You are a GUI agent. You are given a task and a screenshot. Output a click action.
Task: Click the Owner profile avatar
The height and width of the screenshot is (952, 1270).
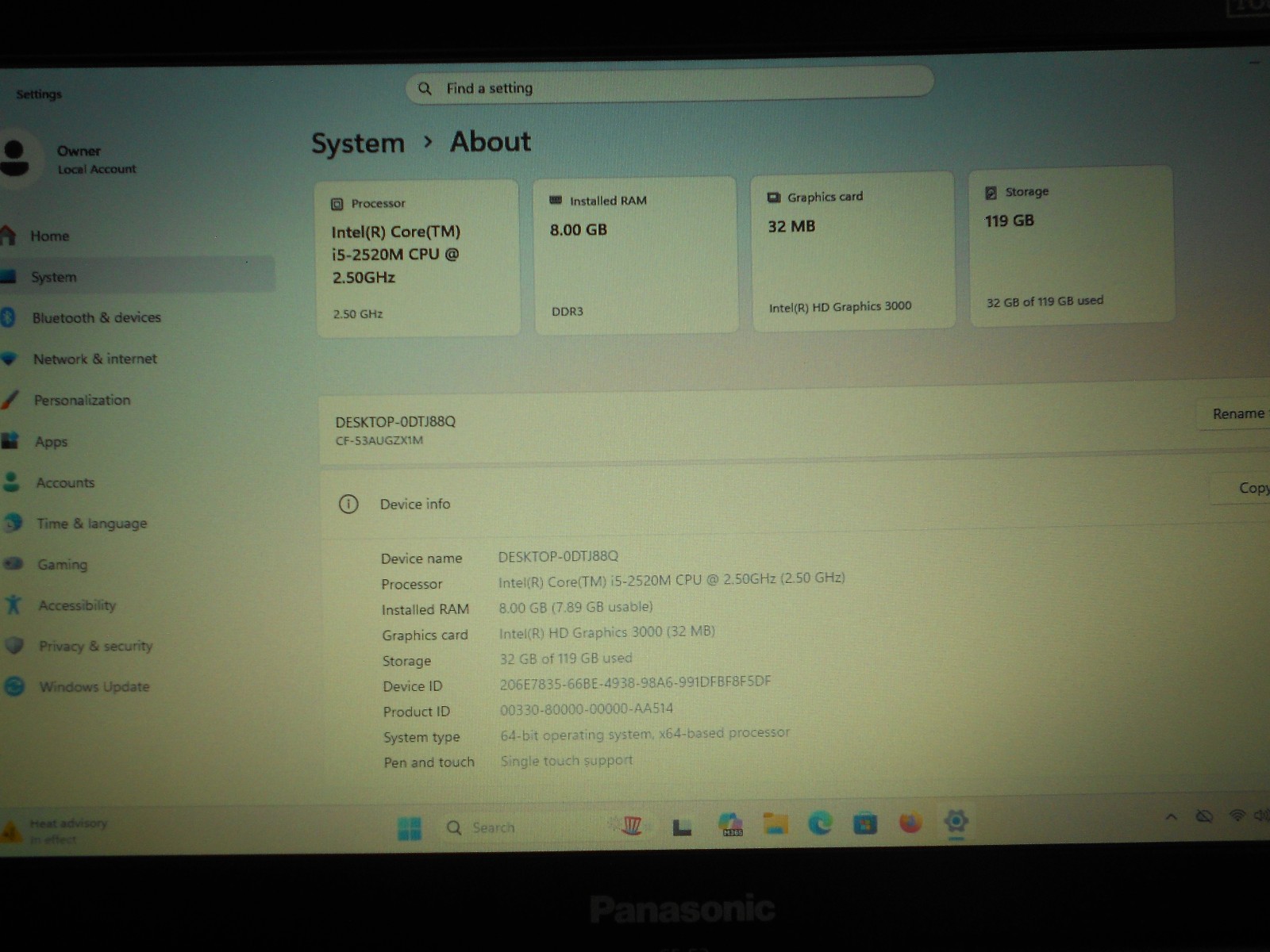pos(16,157)
